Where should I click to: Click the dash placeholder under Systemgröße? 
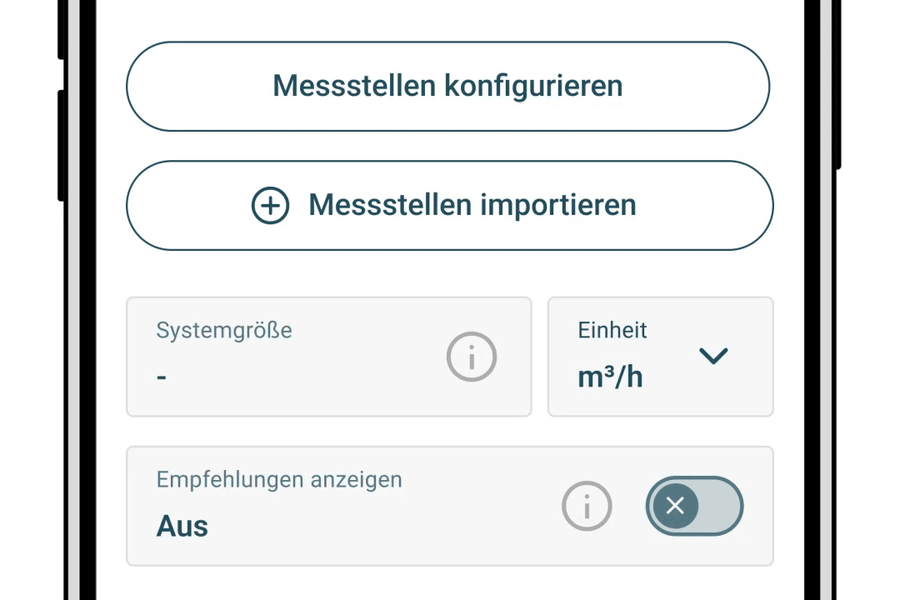click(x=160, y=378)
